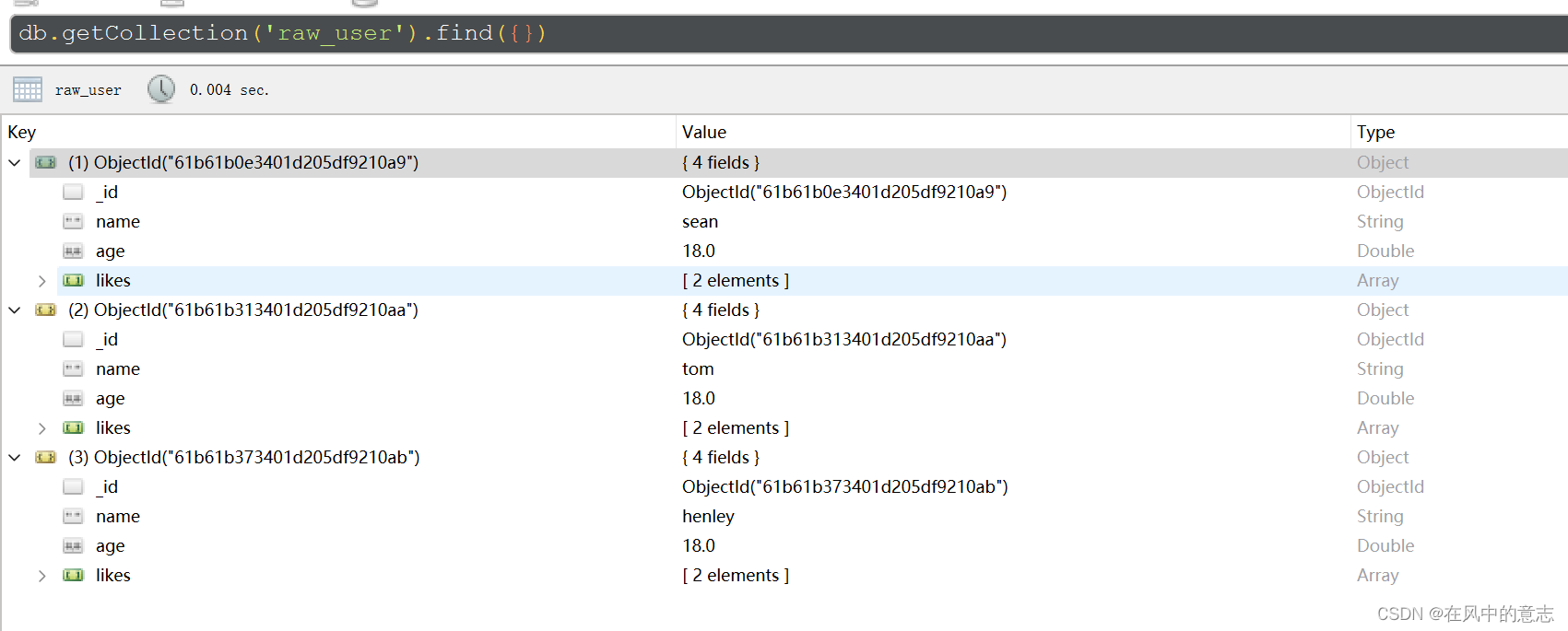Click likes array icon in sean's document
The width and height of the screenshot is (1568, 631).
[x=74, y=281]
